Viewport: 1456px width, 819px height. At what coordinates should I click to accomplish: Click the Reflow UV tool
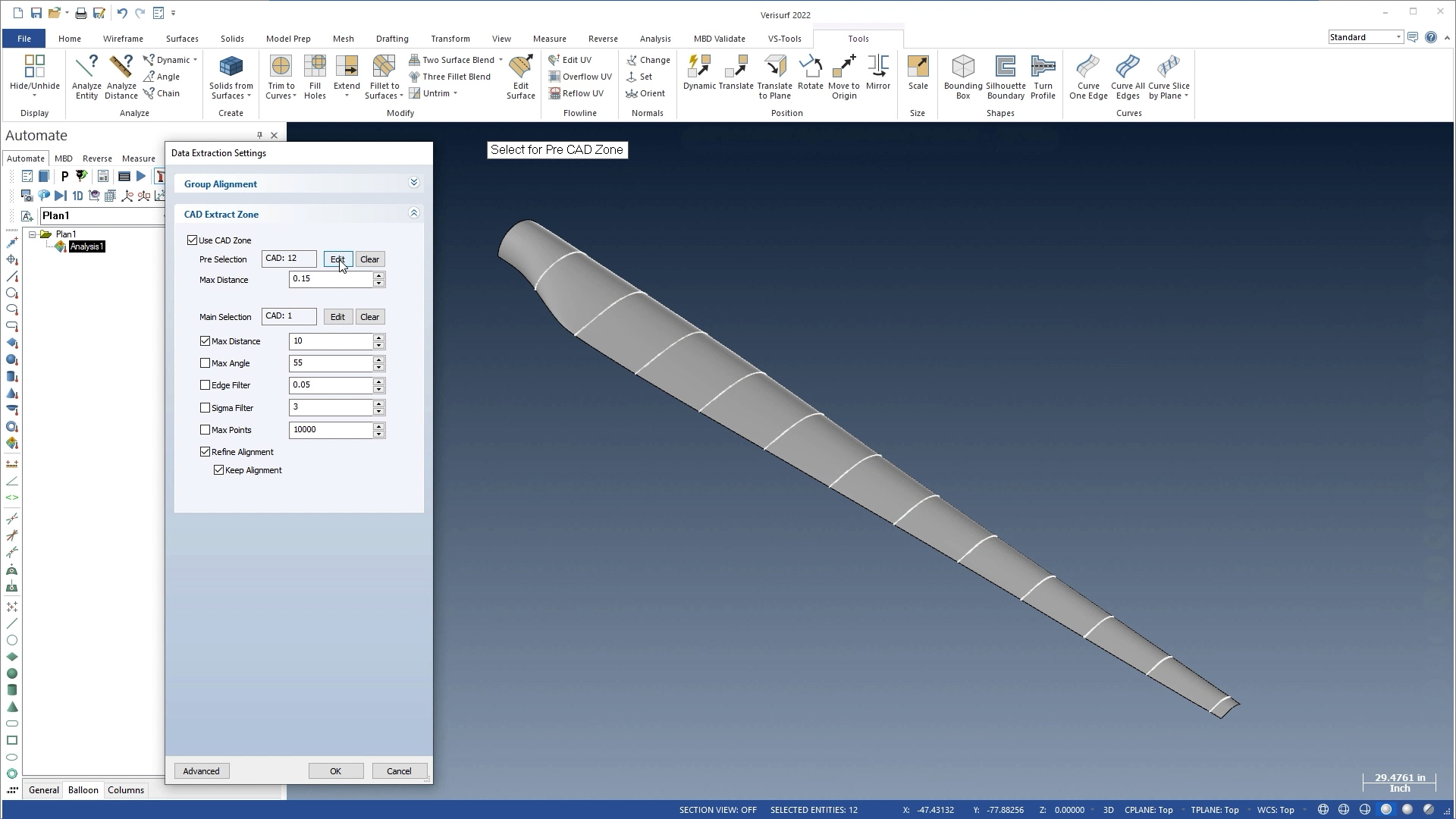[576, 93]
